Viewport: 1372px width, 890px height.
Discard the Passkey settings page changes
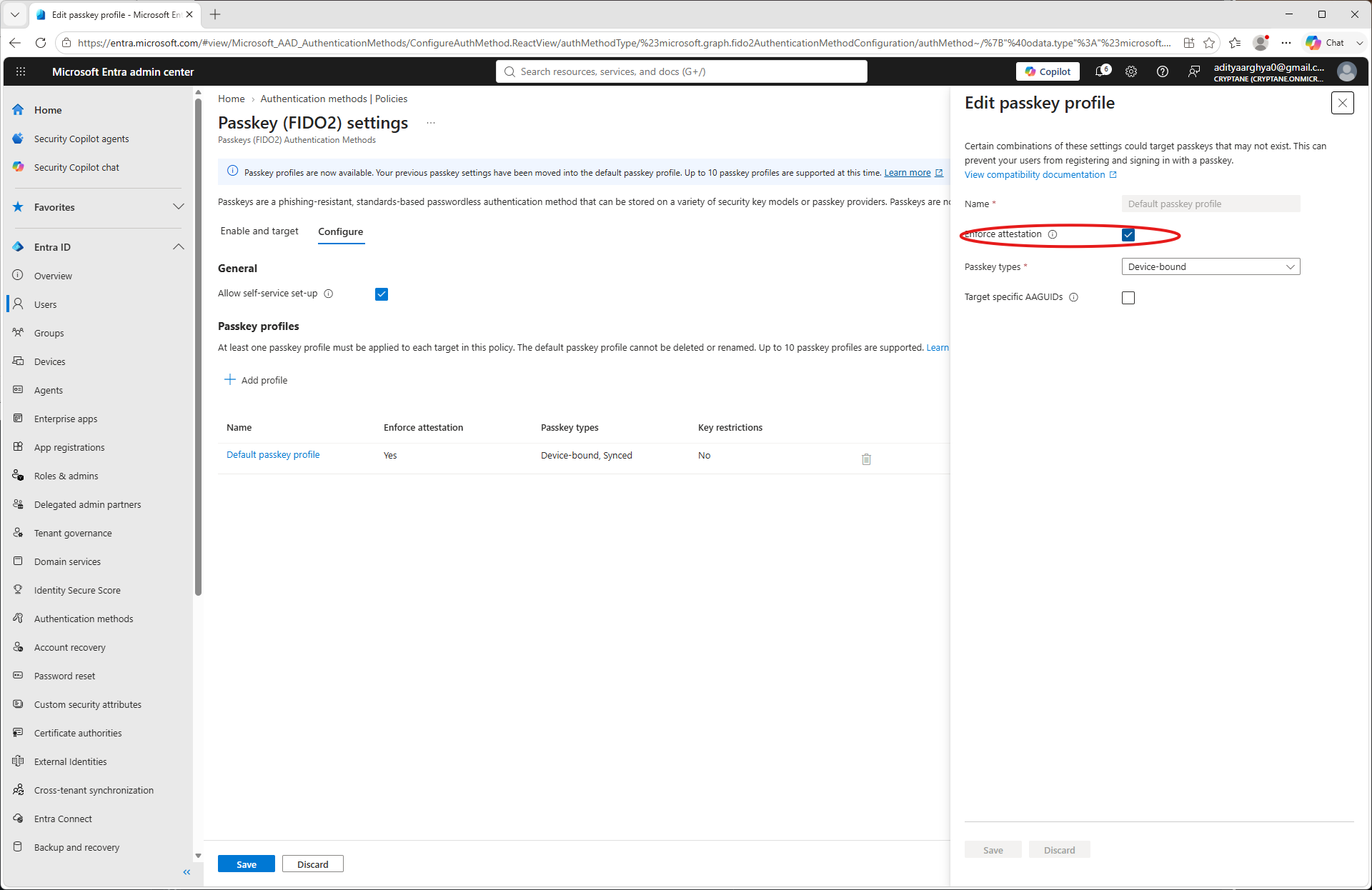pos(313,864)
